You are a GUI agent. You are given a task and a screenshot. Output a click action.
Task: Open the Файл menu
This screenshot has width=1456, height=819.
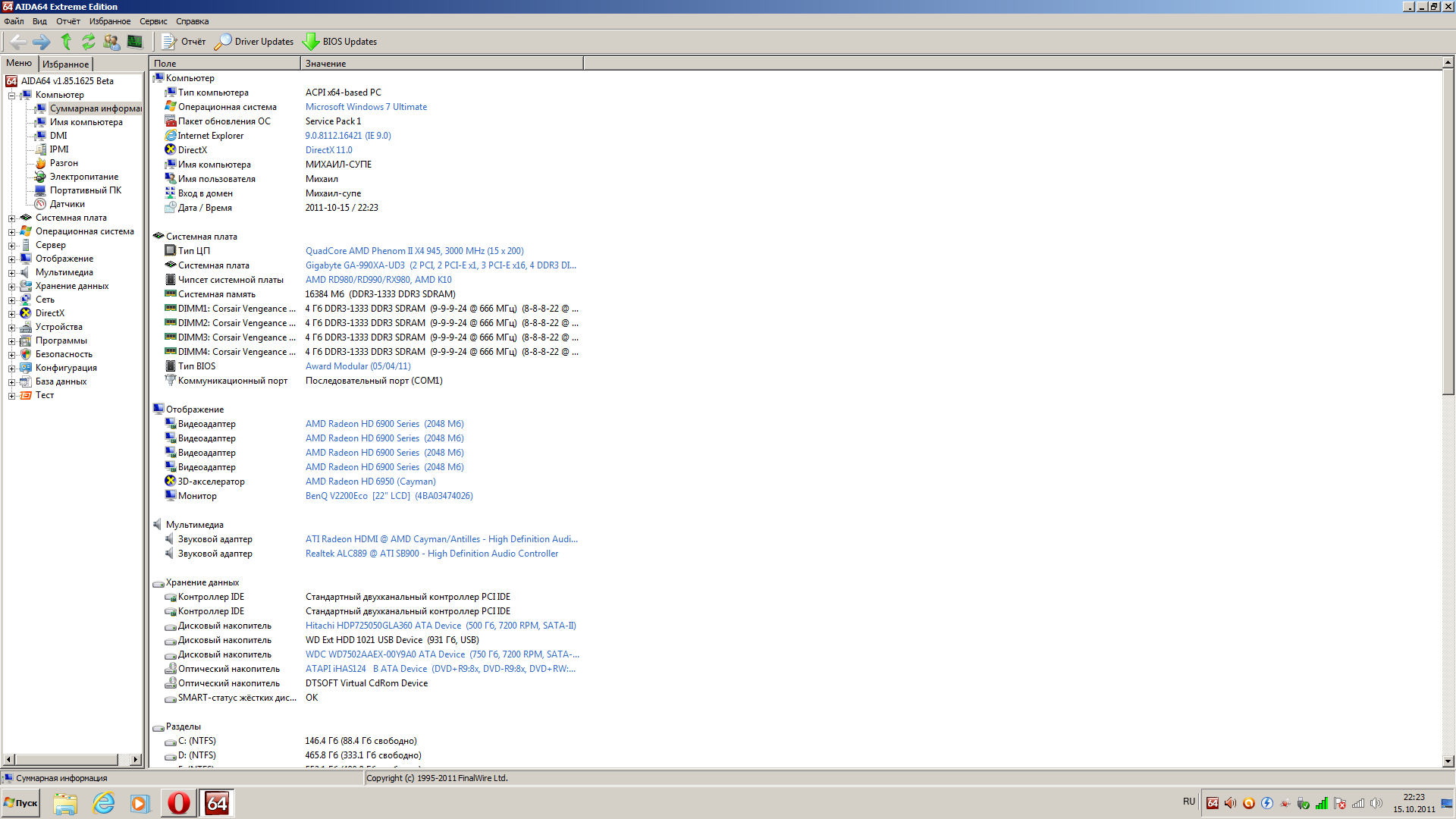(14, 21)
